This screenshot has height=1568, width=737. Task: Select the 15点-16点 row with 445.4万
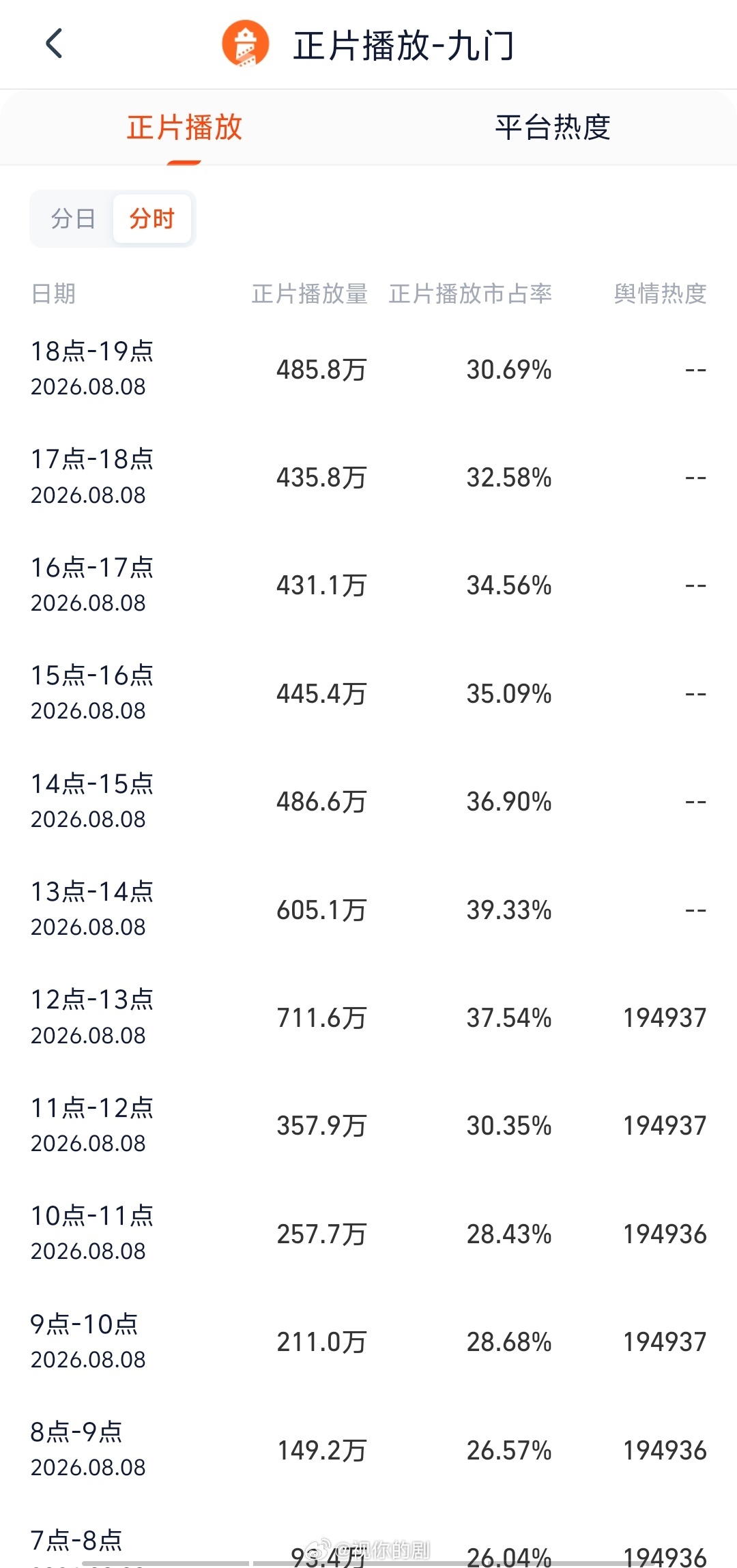coord(369,693)
